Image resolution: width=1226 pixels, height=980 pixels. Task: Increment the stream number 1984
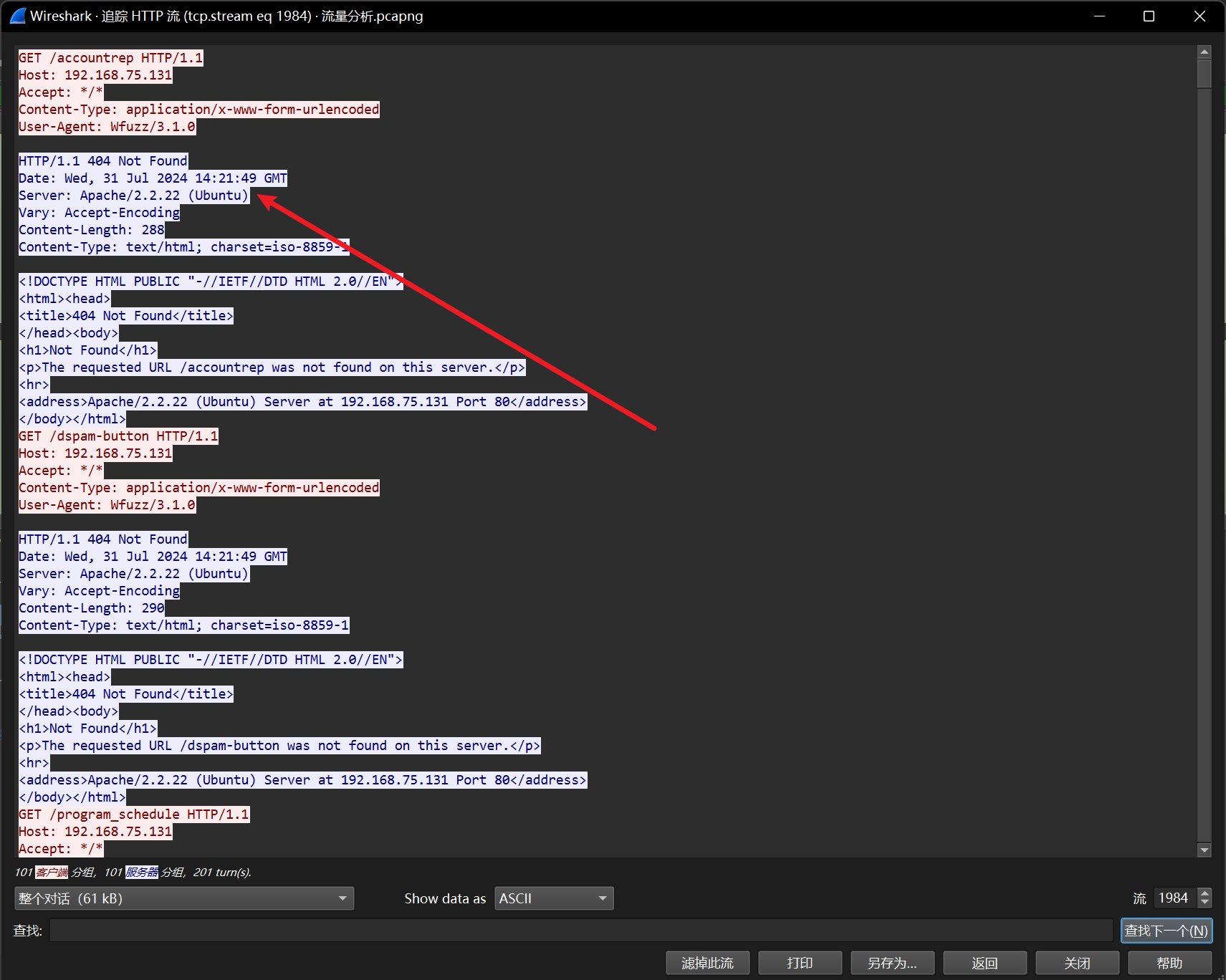pos(1205,893)
